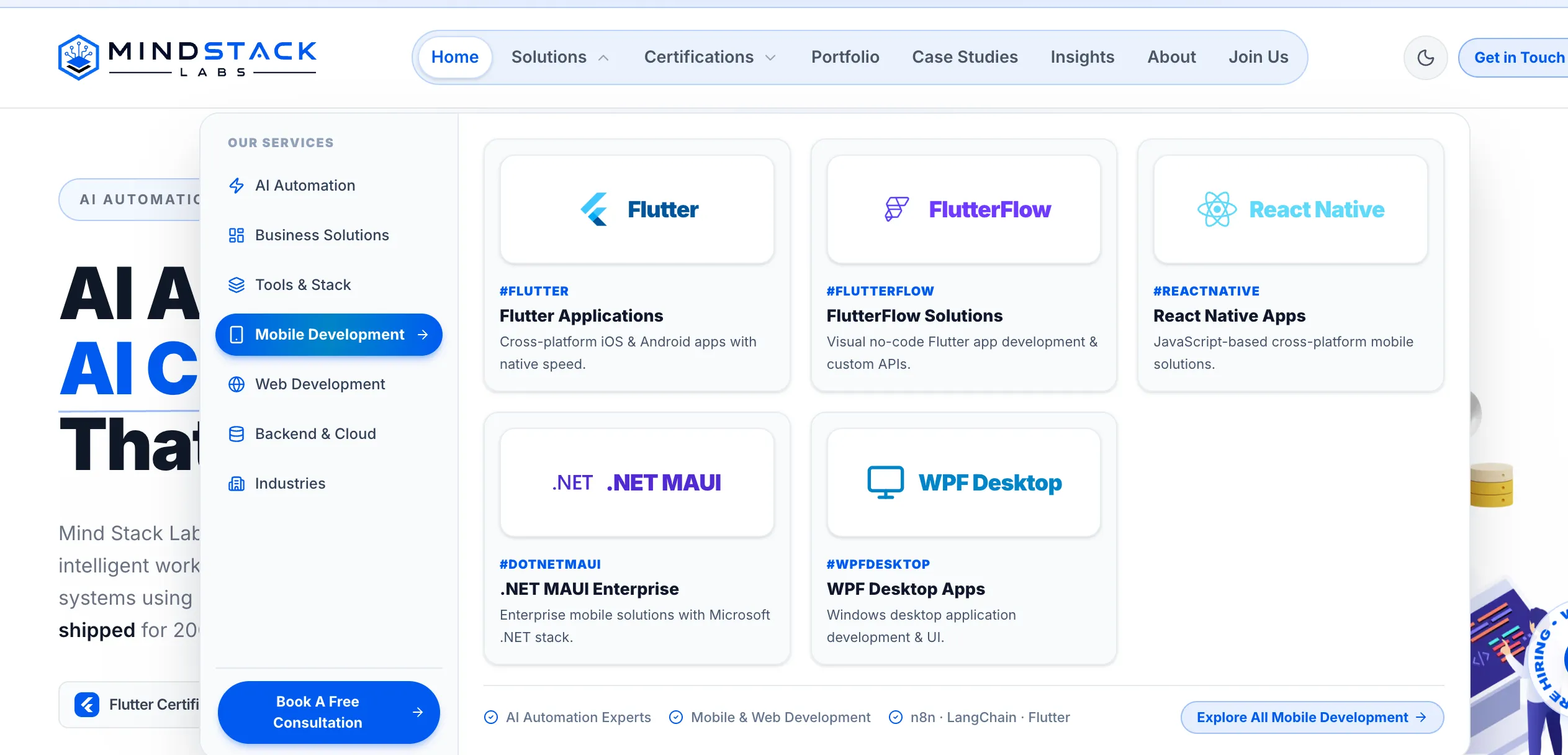Click the check icon beside n8n · LangChain · Flutter
The height and width of the screenshot is (755, 1568).
[896, 717]
